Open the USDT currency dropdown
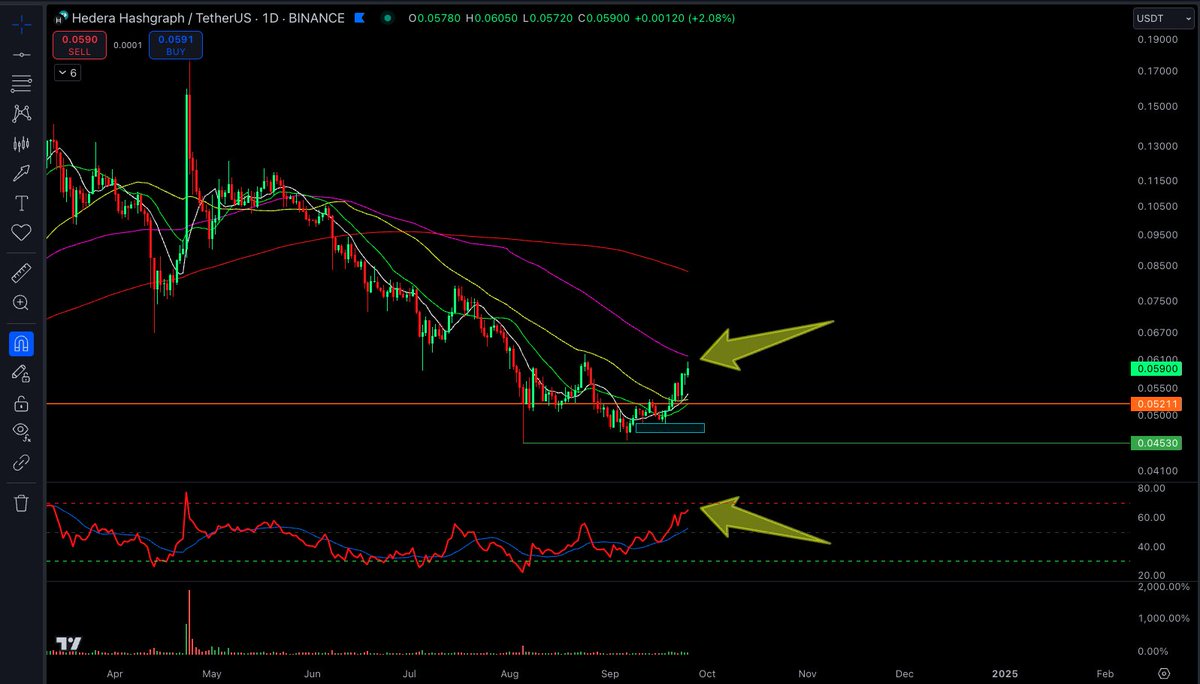 click(x=1161, y=18)
